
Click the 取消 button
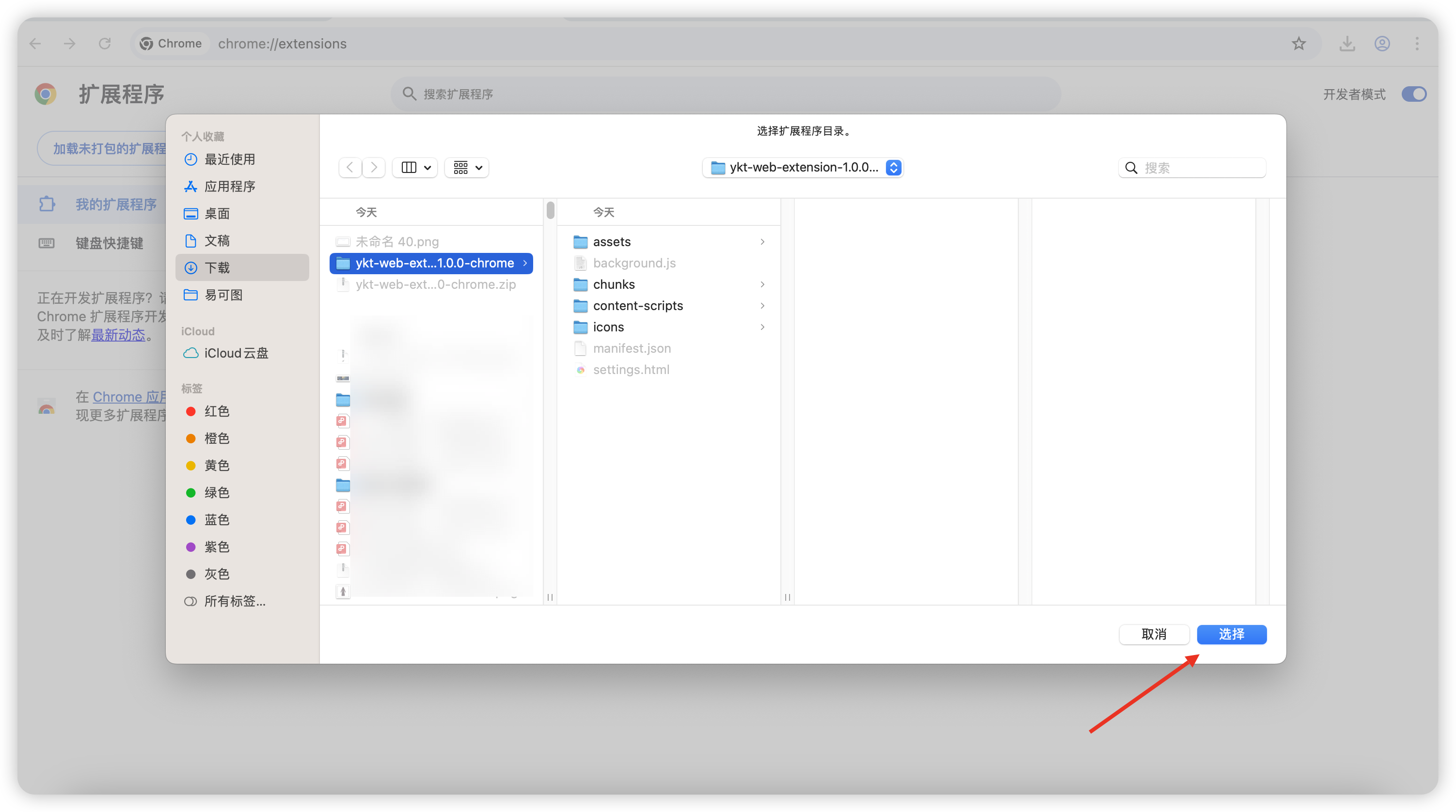(x=1154, y=634)
